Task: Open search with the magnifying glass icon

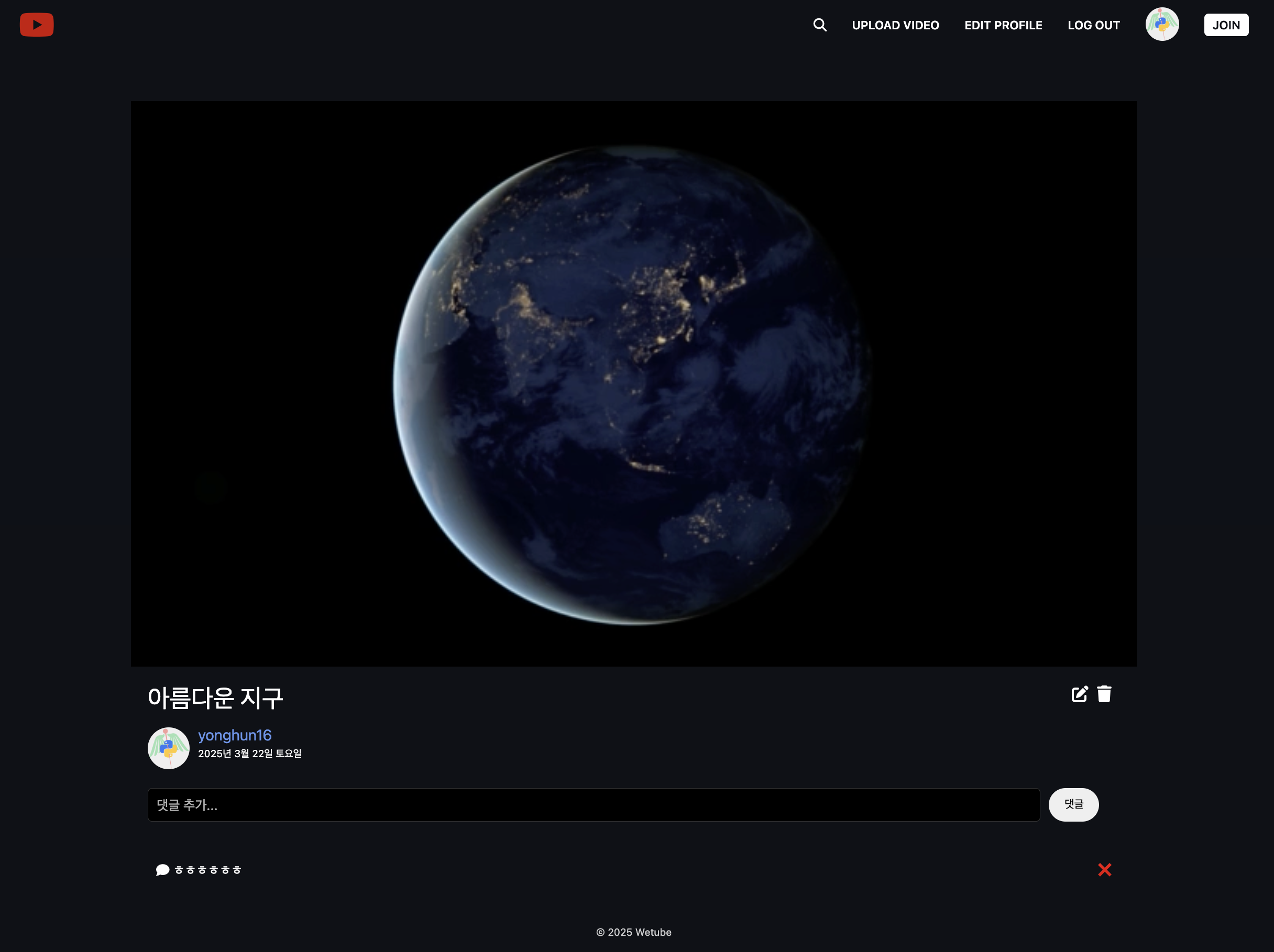Action: tap(820, 25)
